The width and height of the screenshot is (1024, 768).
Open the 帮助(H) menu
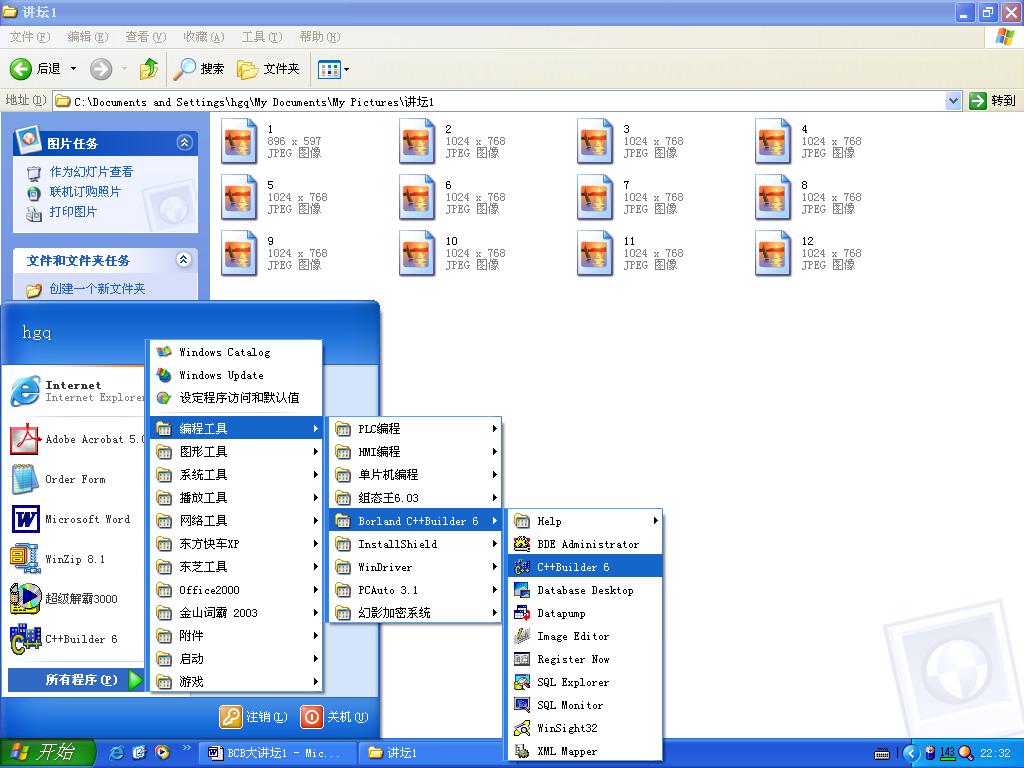pos(320,37)
